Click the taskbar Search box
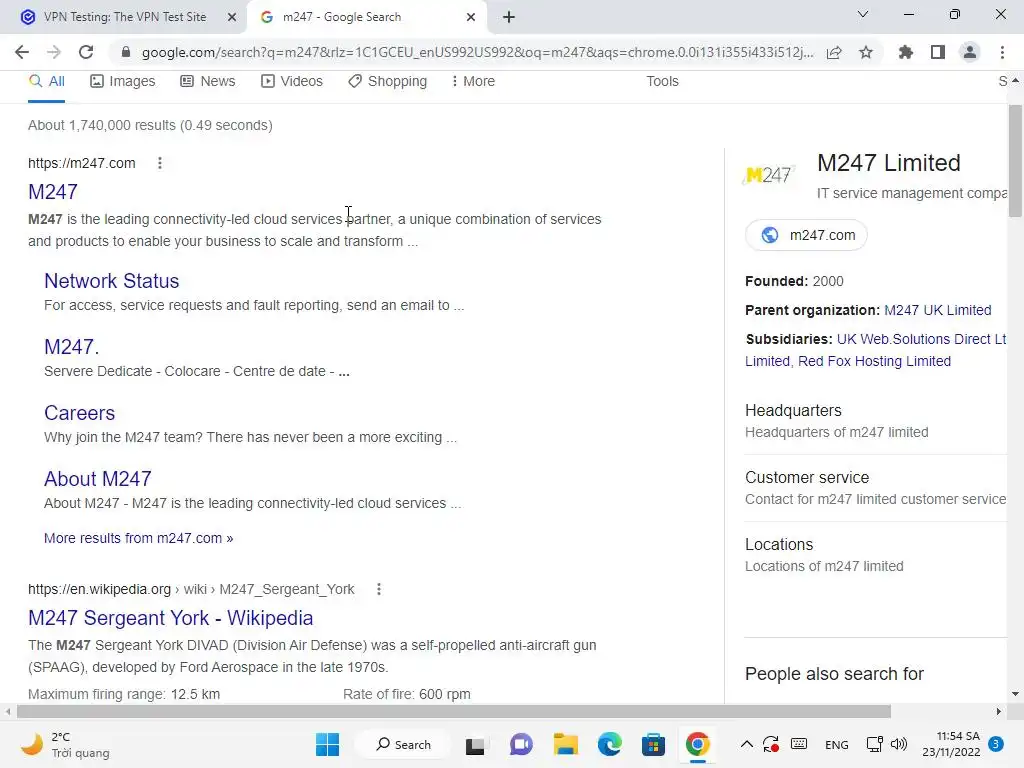The width and height of the screenshot is (1024, 768). tap(403, 744)
